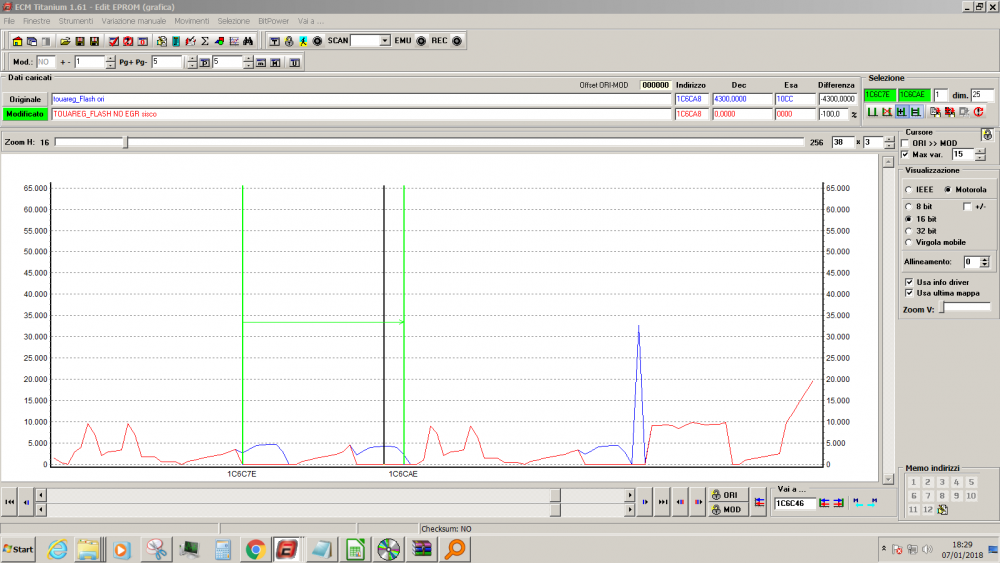The height and width of the screenshot is (563, 1000).
Task: Click the padlock icon beside Cursore panel
Action: [x=987, y=134]
